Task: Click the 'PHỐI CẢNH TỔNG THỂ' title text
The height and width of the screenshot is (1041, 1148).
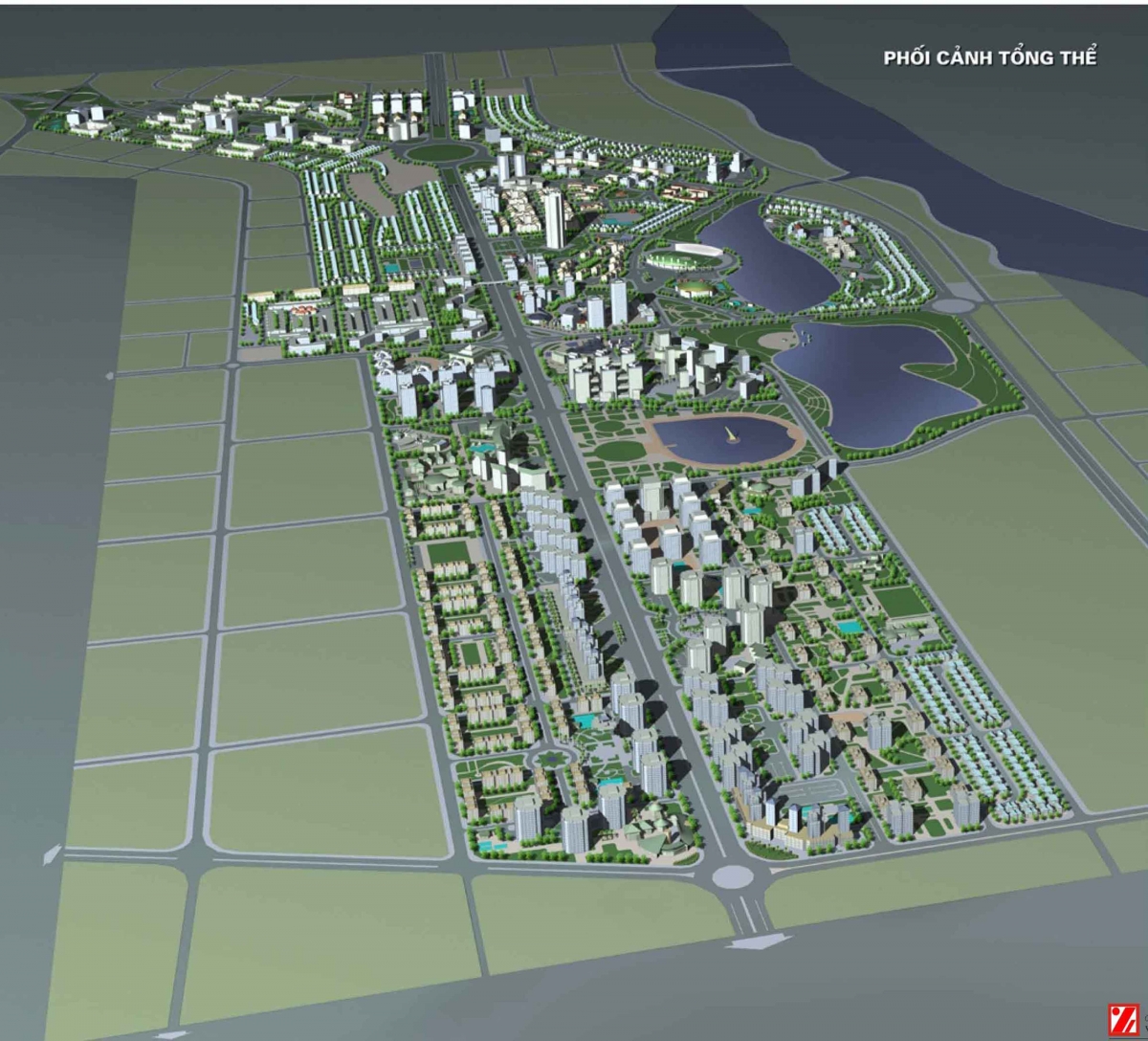Action: click(x=989, y=56)
